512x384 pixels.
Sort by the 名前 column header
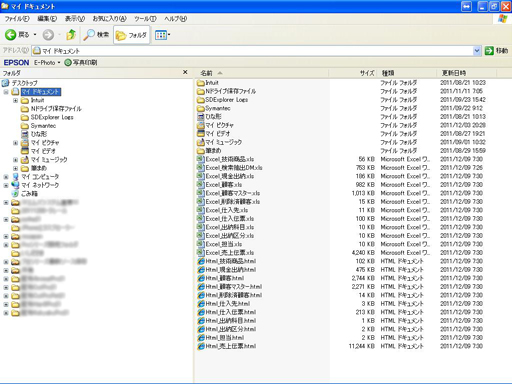[262, 73]
